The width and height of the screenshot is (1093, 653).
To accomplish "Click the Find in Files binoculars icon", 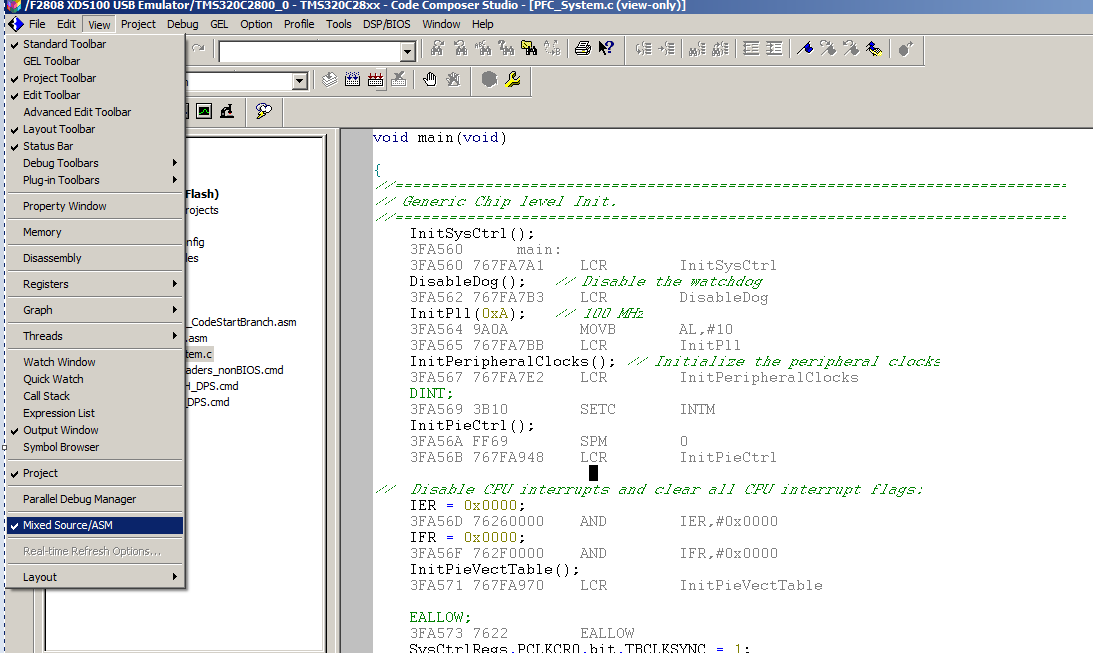I will point(528,49).
